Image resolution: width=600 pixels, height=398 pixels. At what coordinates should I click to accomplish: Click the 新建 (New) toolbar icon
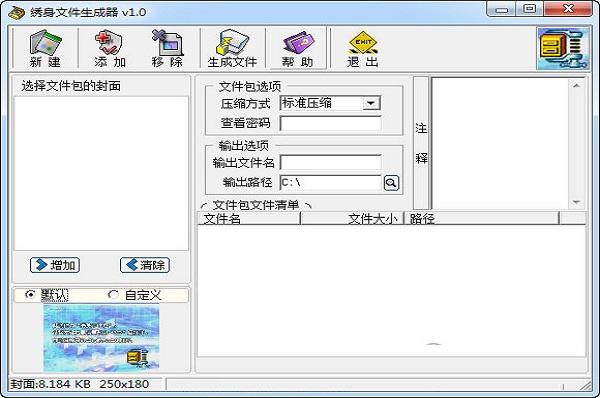point(45,49)
